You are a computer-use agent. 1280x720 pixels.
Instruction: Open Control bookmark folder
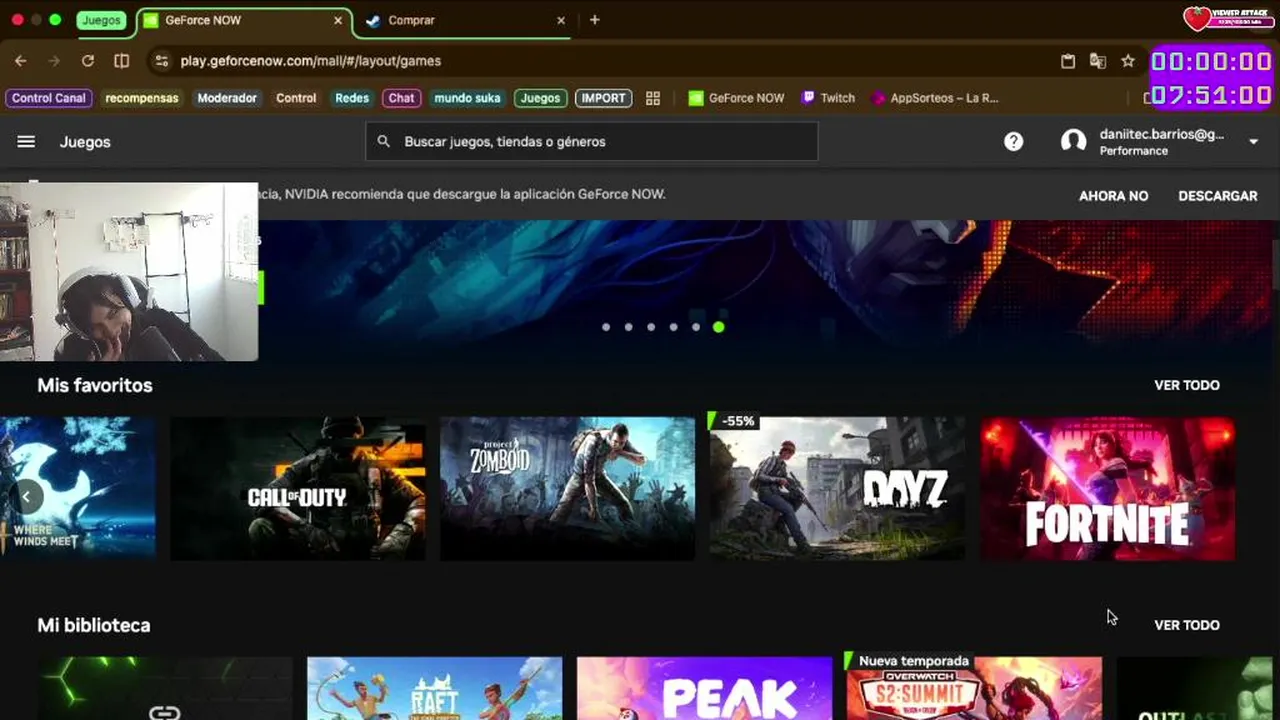tap(296, 98)
